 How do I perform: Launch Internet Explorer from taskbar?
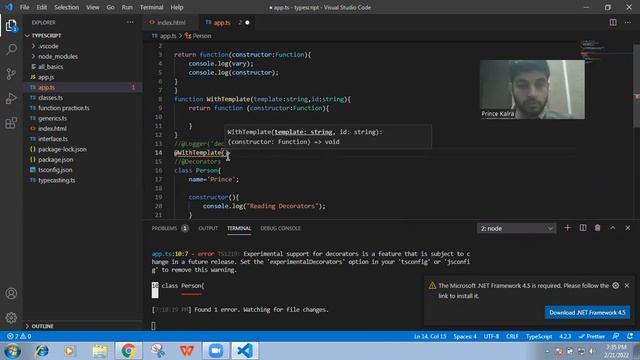42,351
